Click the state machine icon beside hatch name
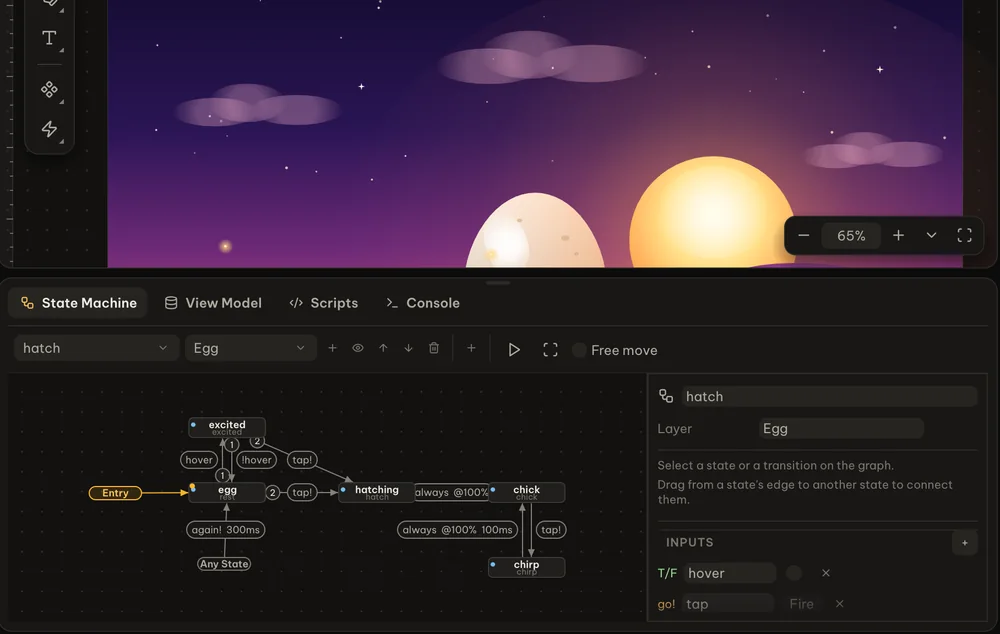Image resolution: width=1000 pixels, height=634 pixels. pos(666,397)
